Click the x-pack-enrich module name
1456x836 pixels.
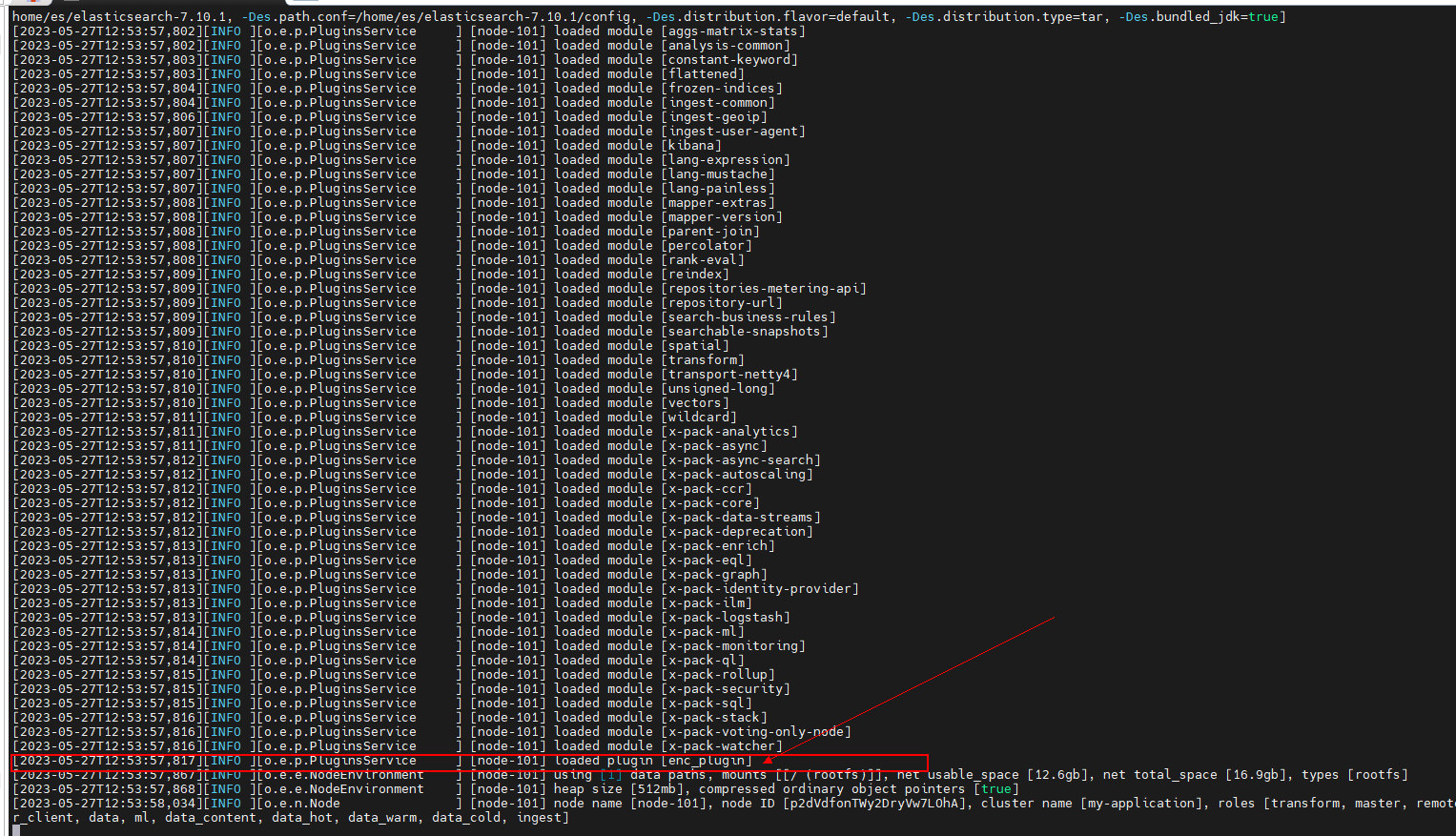coord(718,546)
